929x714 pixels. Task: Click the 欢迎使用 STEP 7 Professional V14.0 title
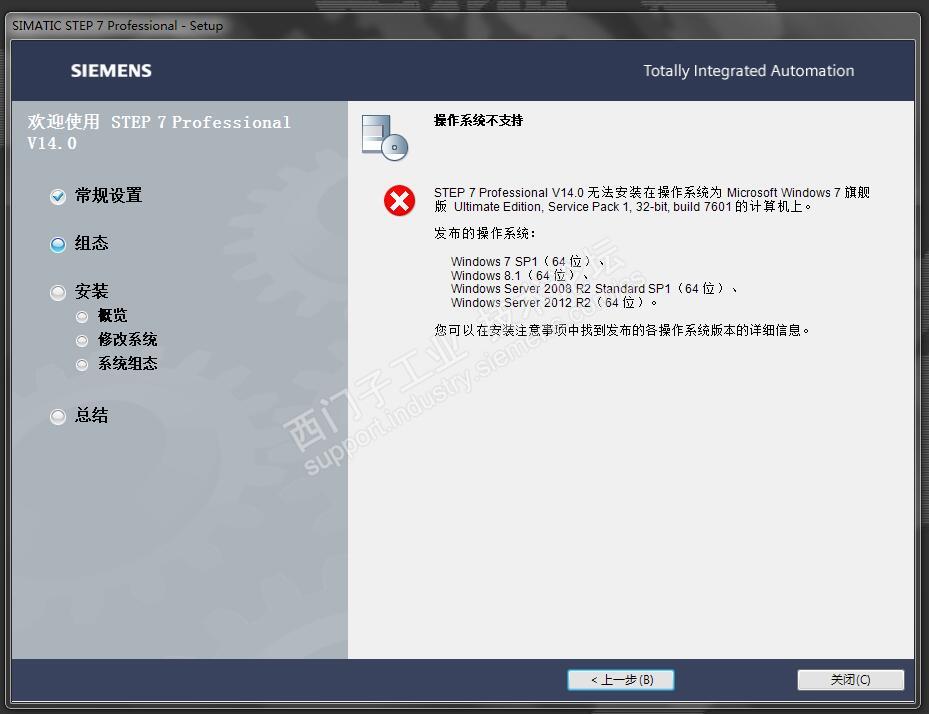[x=159, y=132]
